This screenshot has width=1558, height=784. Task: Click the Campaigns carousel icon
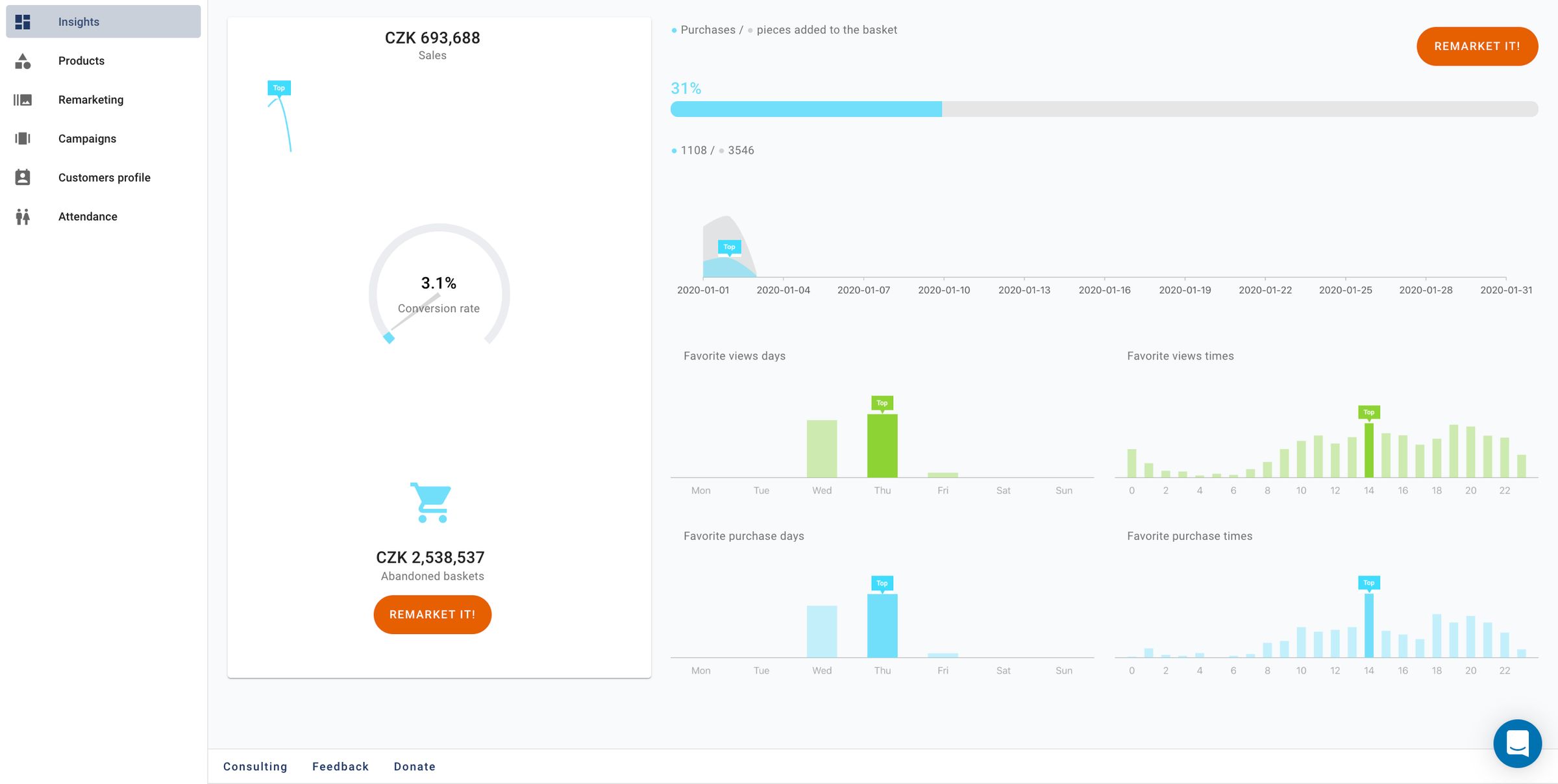[x=23, y=139]
